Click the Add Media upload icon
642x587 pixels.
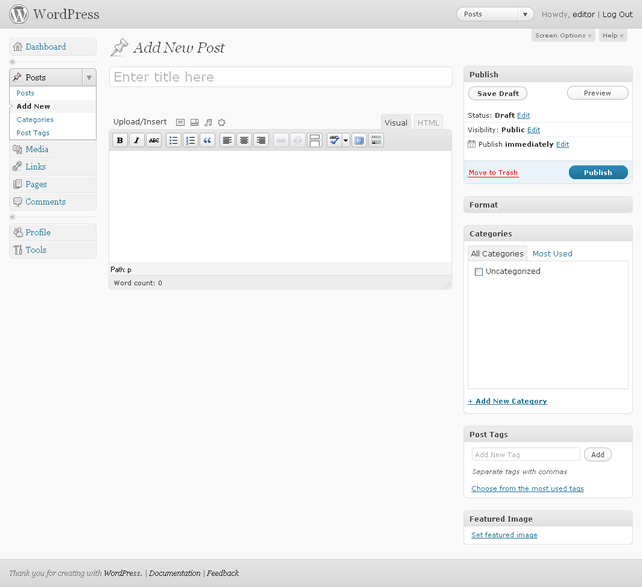[x=222, y=122]
